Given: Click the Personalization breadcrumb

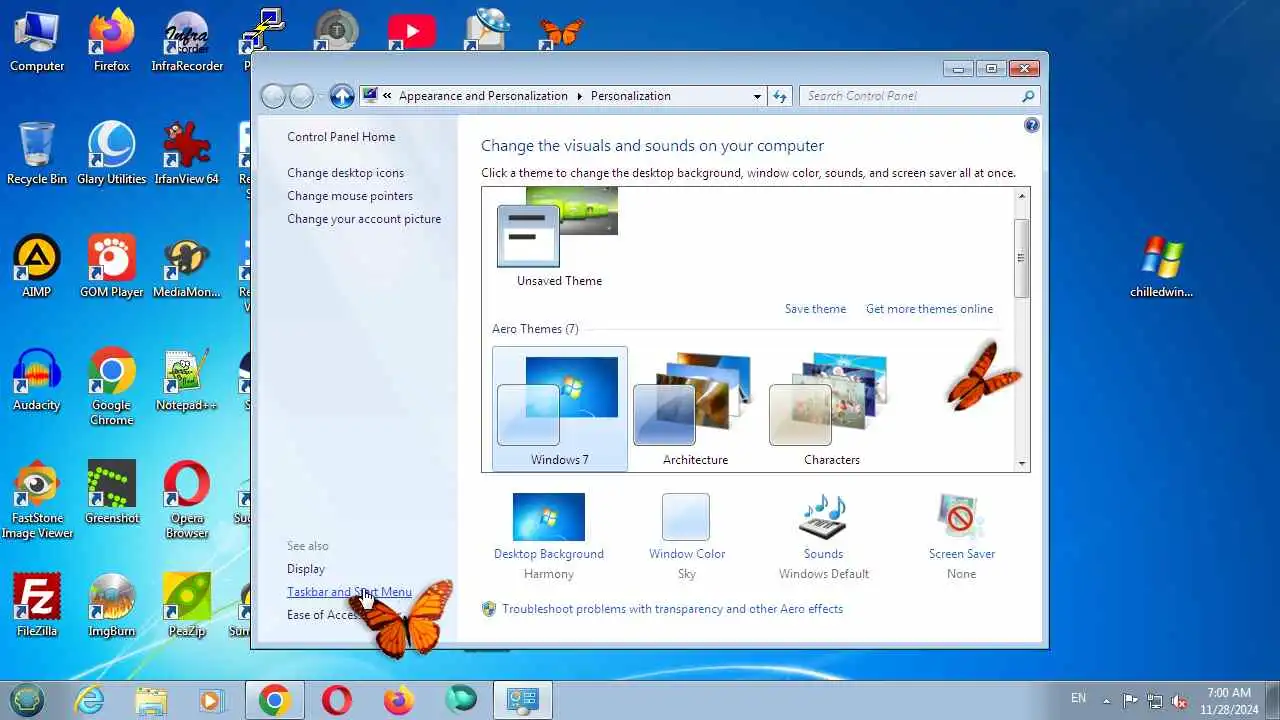Looking at the screenshot, I should click(631, 96).
